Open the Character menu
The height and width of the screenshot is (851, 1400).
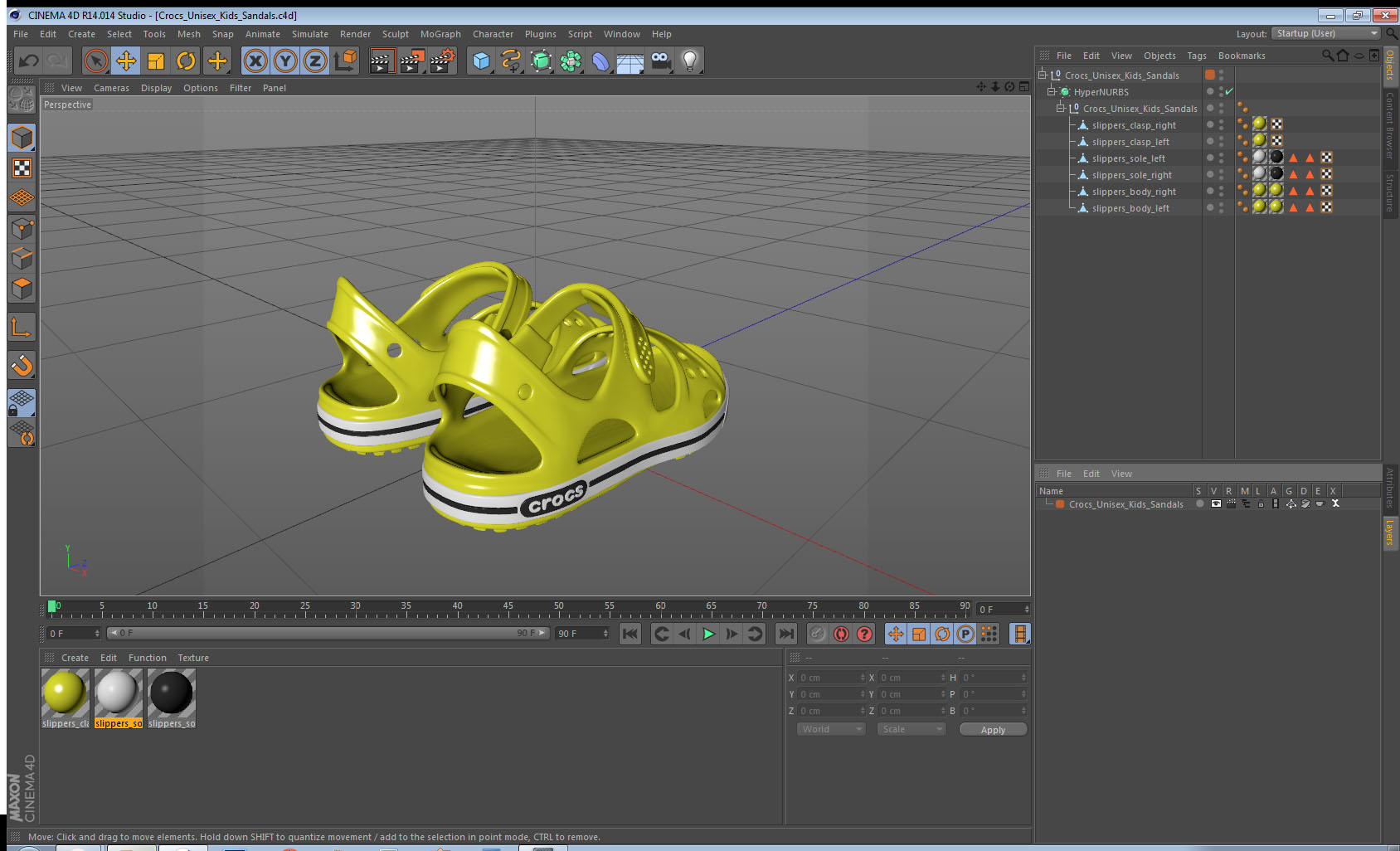[x=493, y=34]
